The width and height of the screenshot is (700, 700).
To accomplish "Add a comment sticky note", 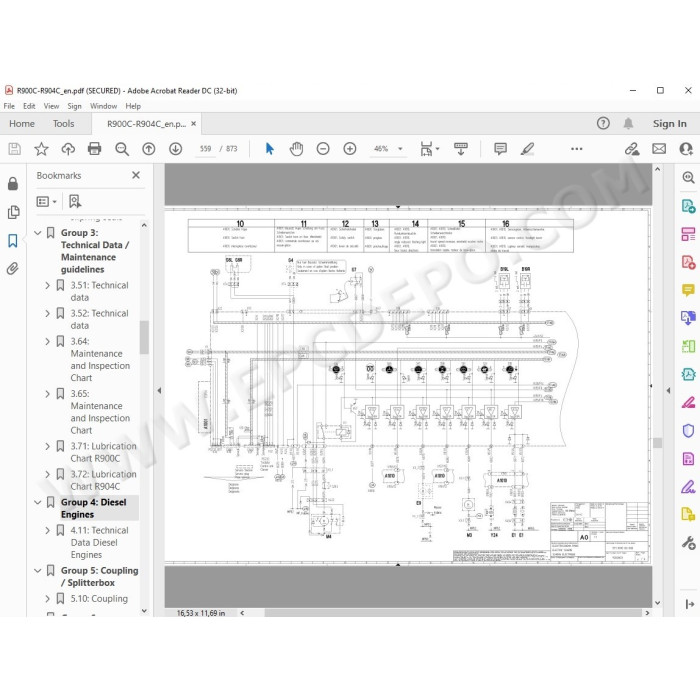I will (500, 149).
